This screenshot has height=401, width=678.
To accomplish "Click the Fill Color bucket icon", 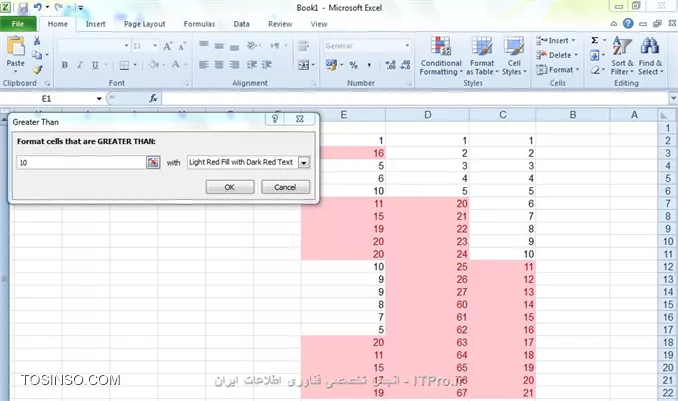I will [154, 65].
